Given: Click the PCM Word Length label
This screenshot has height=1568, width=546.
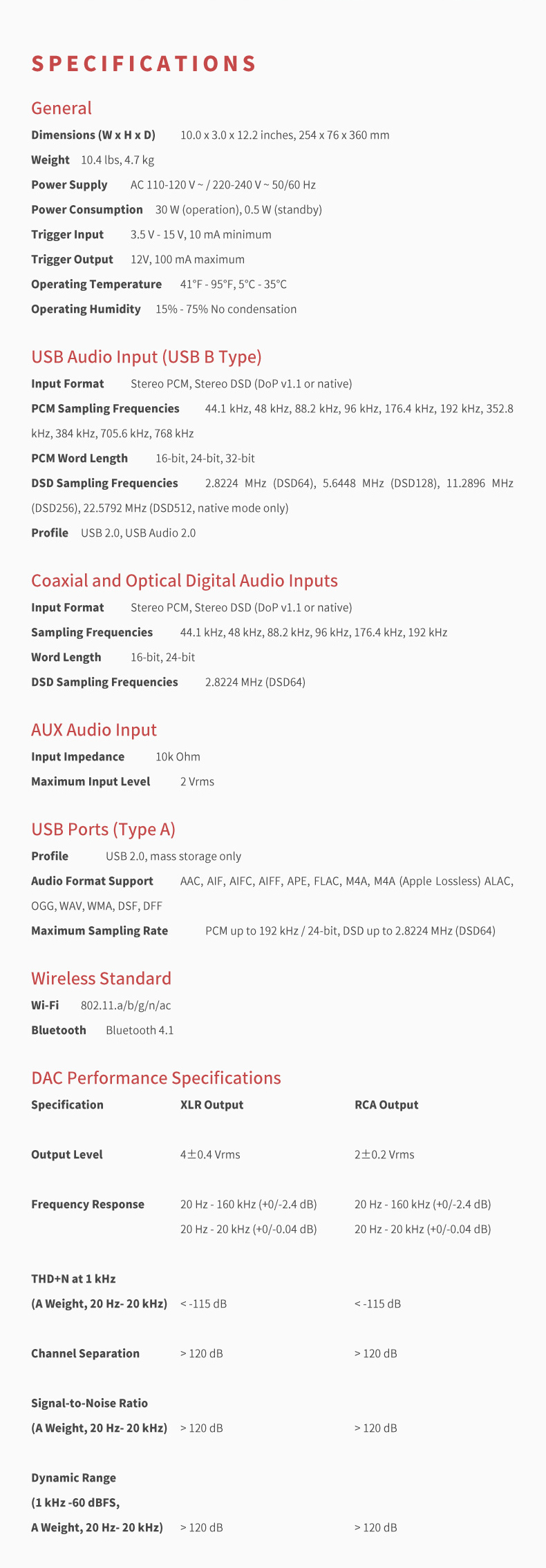Looking at the screenshot, I should [79, 459].
